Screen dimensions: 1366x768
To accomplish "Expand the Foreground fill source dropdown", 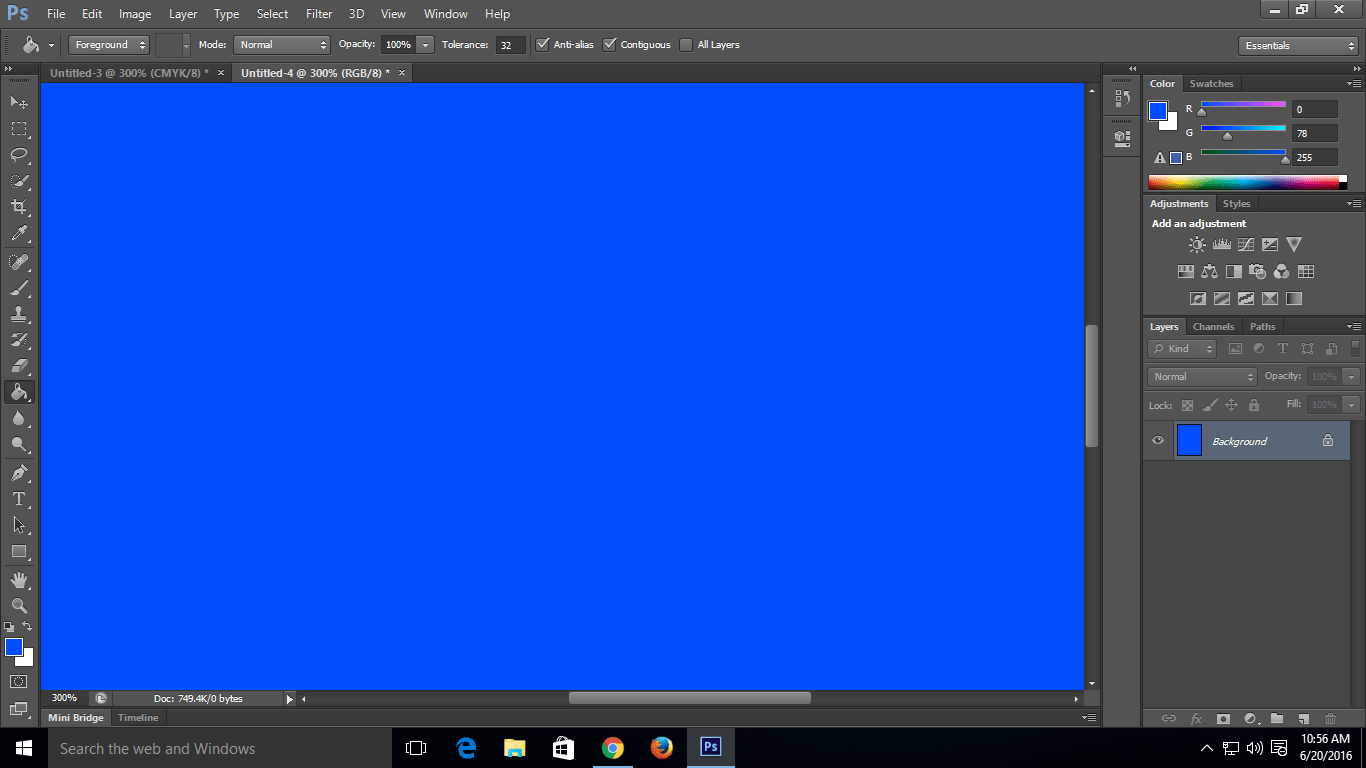I will click(109, 45).
